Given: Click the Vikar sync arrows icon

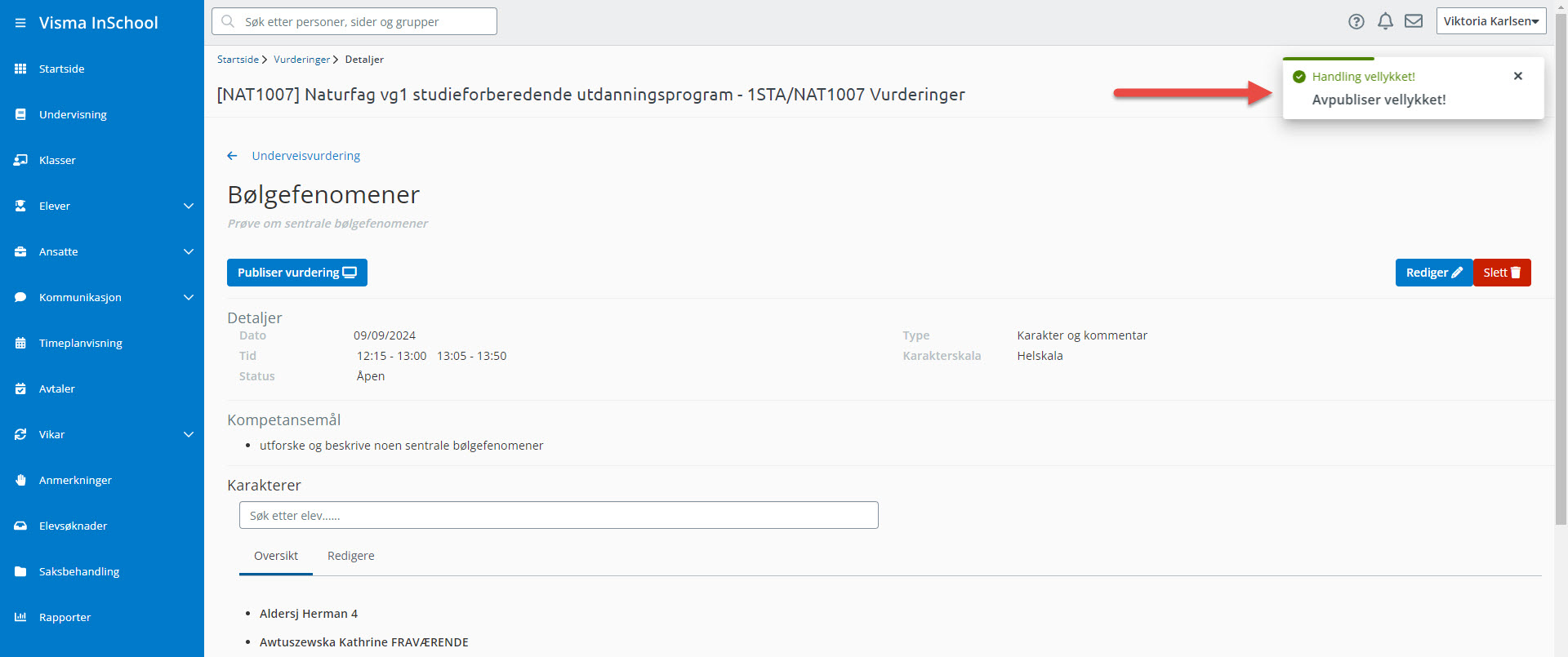Looking at the screenshot, I should 20,434.
